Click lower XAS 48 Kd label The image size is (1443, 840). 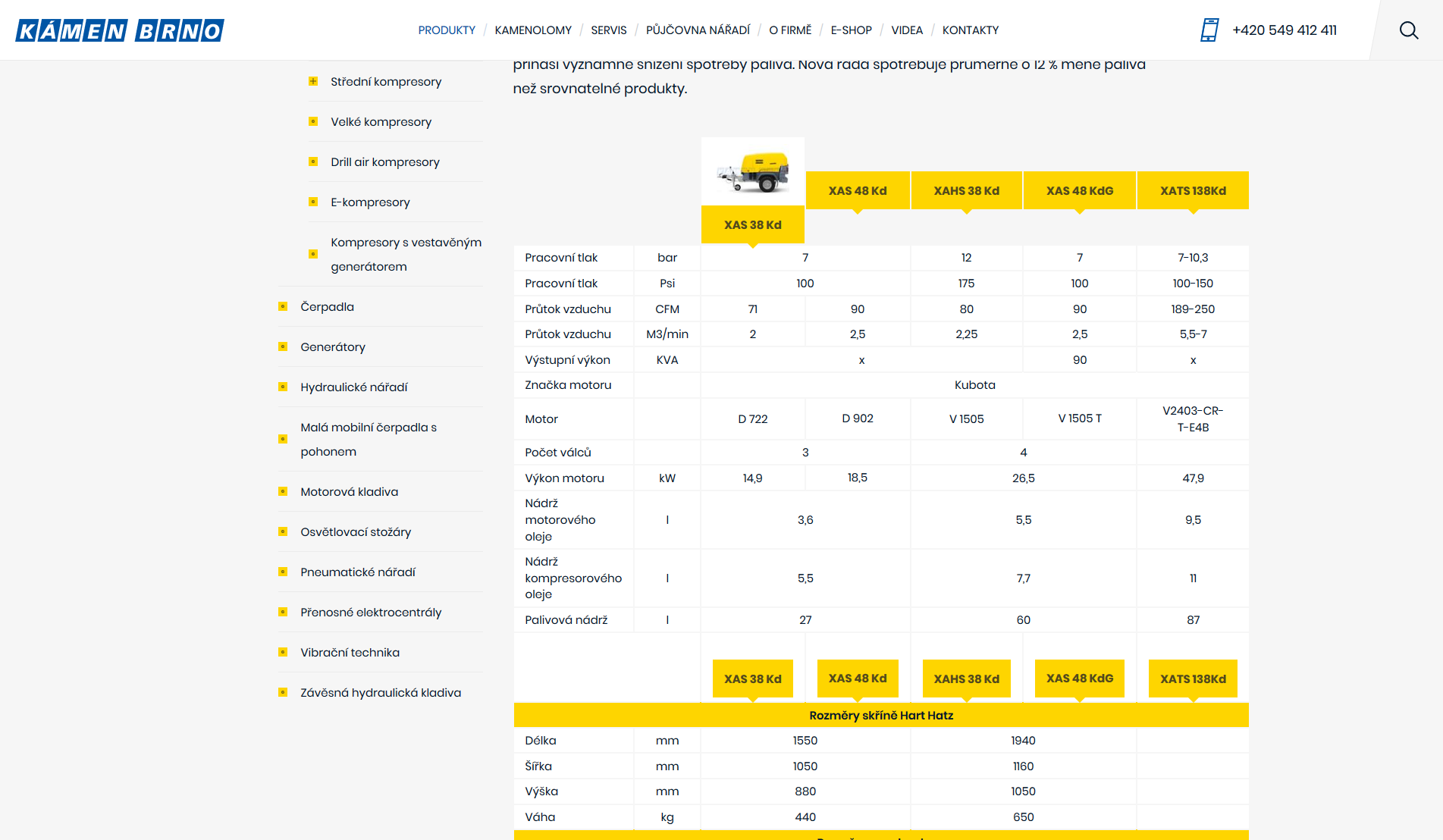coord(858,679)
